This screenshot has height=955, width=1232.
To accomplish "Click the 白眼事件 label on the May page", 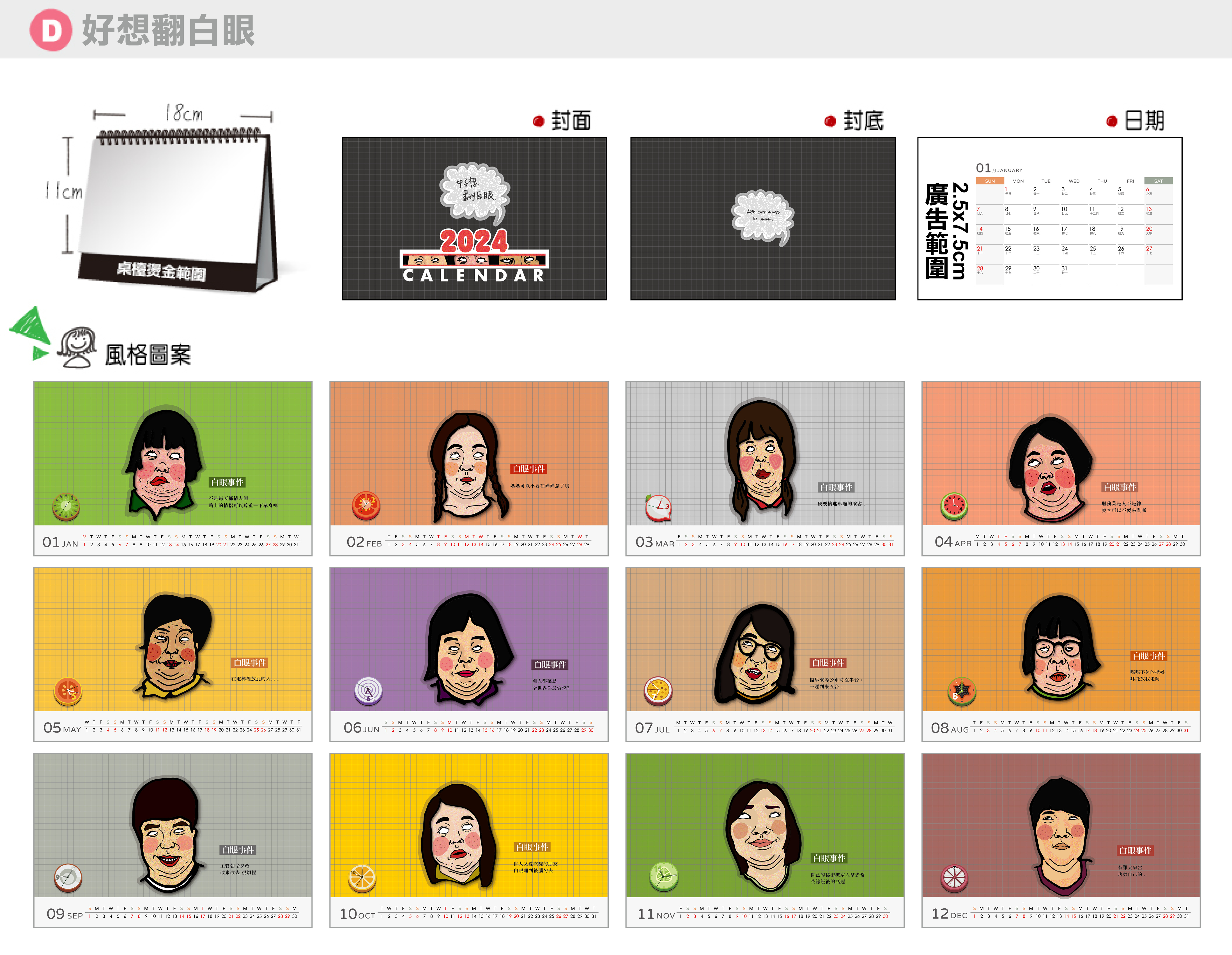I will (x=250, y=663).
